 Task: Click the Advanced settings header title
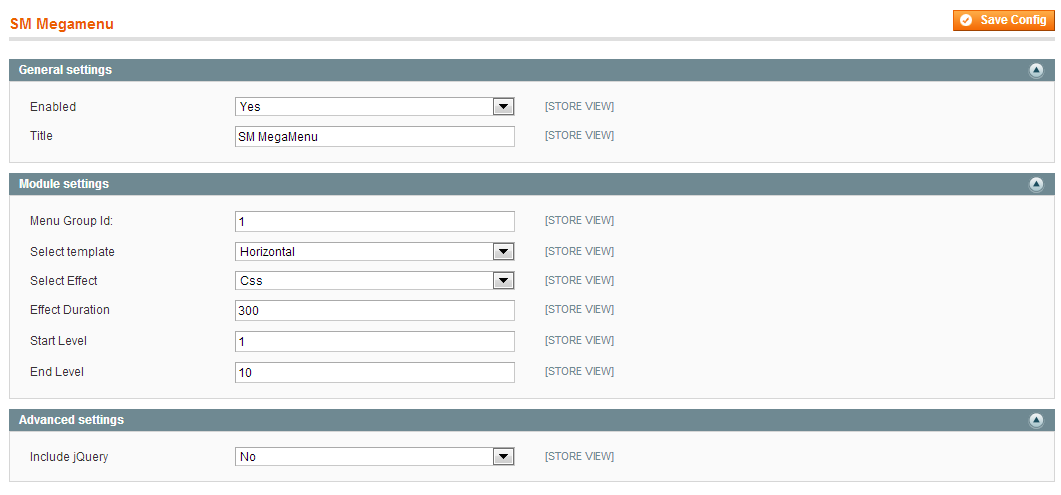tap(71, 420)
